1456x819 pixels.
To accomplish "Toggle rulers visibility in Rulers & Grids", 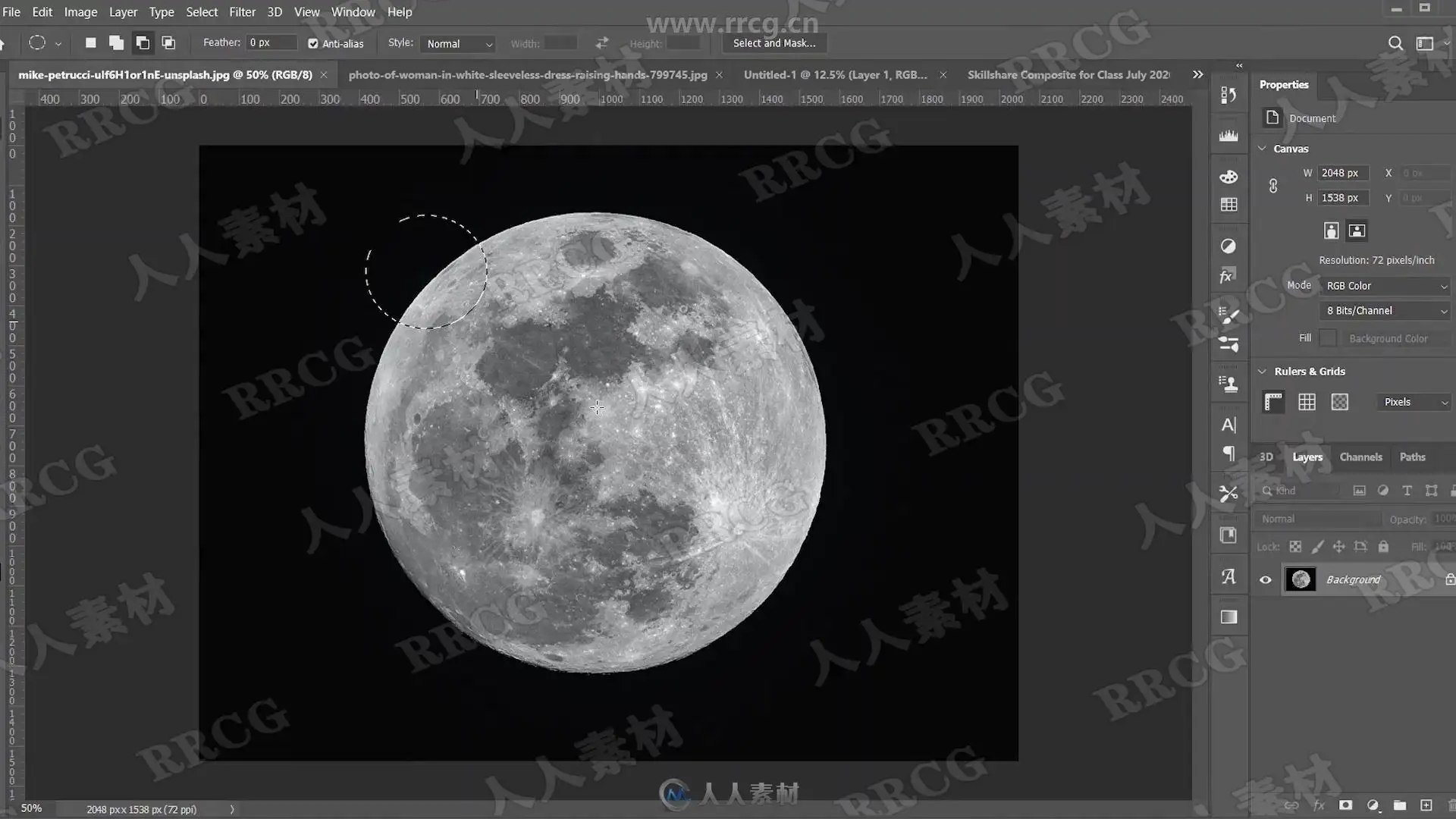I will 1273,402.
